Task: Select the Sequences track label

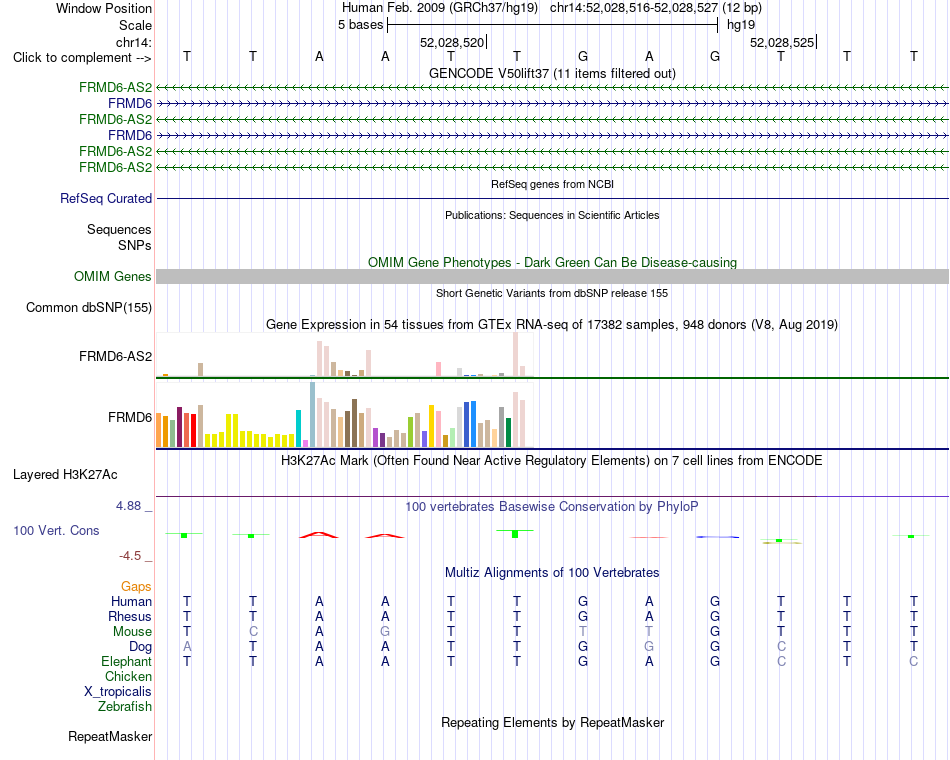Action: [x=119, y=229]
